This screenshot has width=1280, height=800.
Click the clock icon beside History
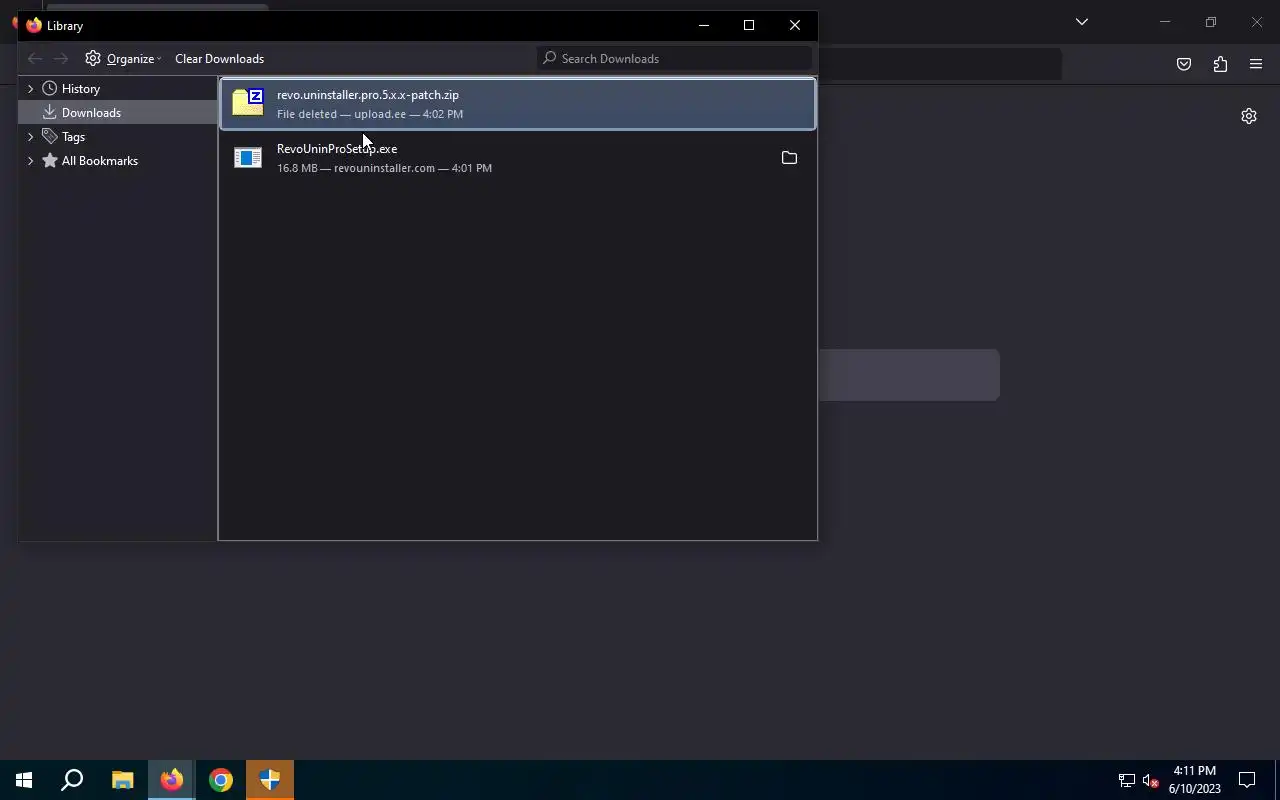point(50,88)
